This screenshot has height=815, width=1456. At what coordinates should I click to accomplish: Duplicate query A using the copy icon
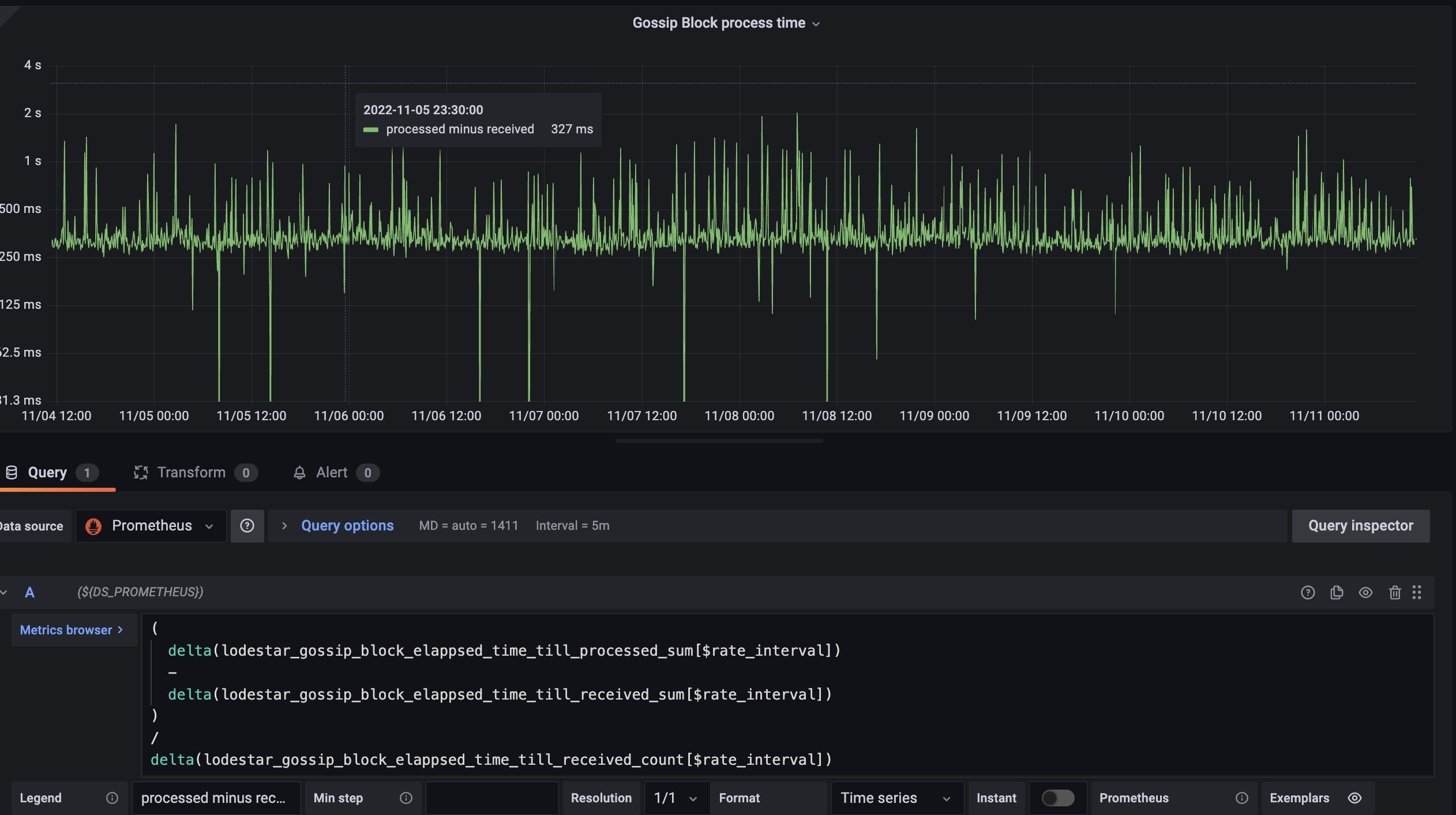(x=1337, y=592)
